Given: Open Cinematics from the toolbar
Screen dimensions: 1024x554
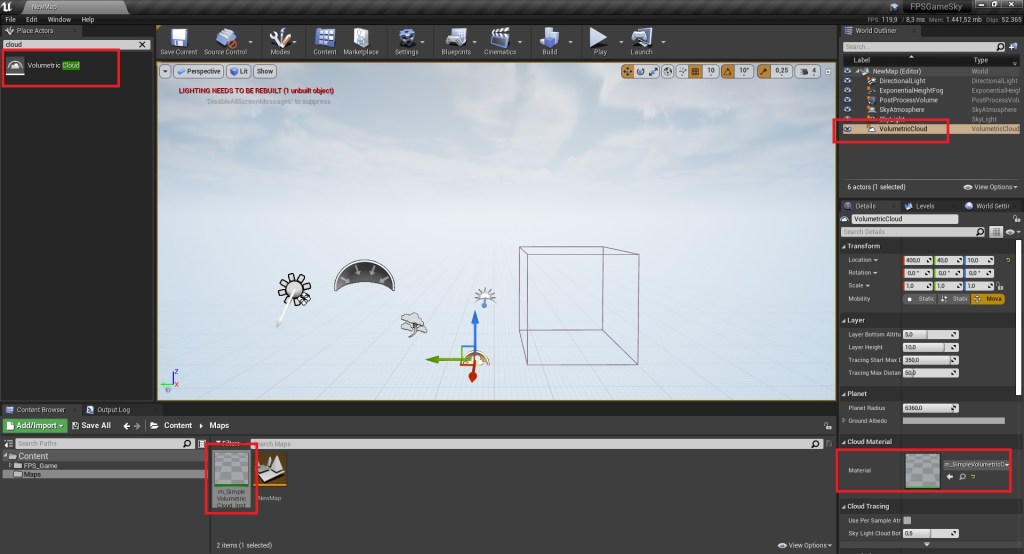Looking at the screenshot, I should (x=500, y=40).
